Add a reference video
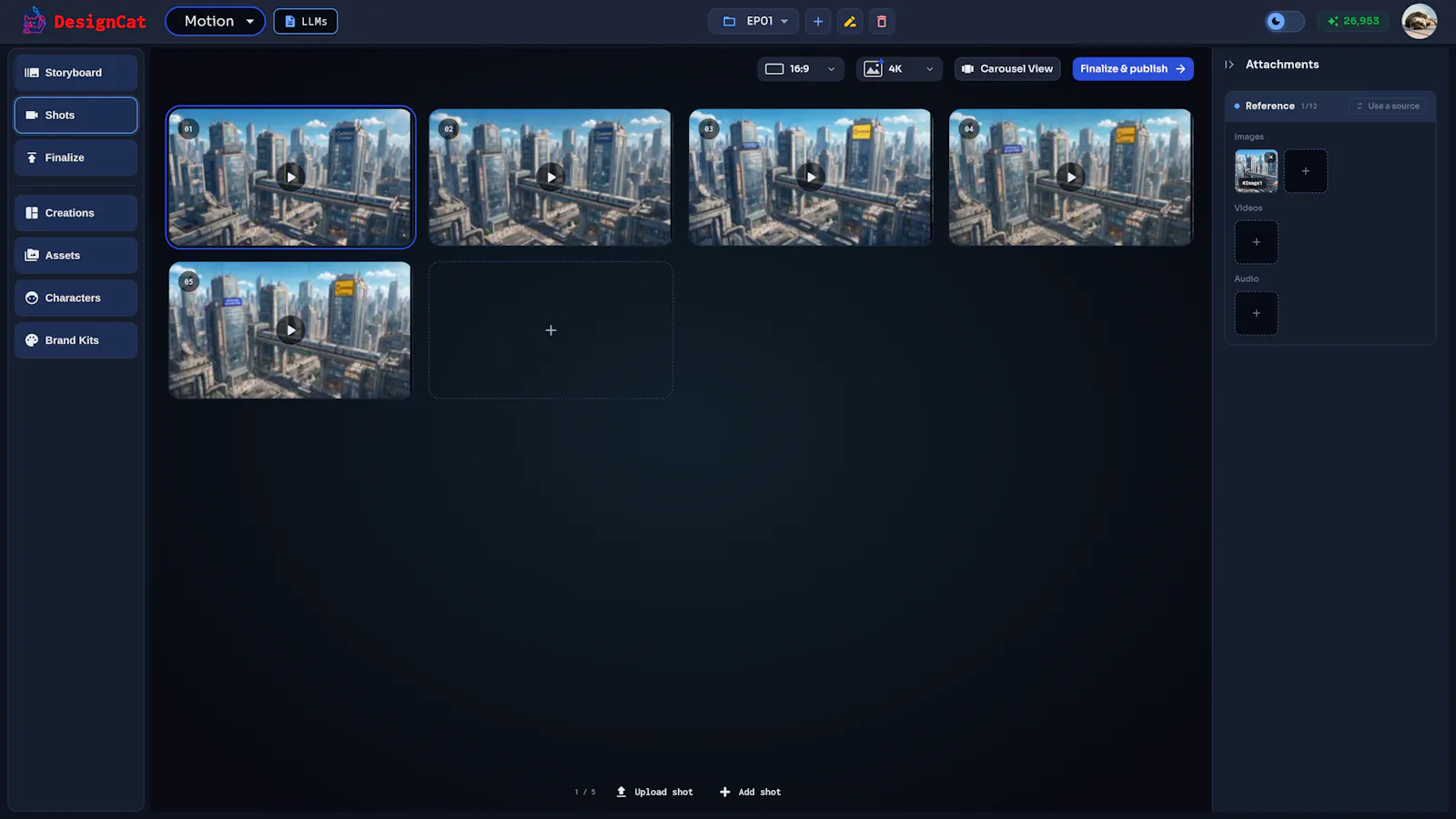Image resolution: width=1456 pixels, height=819 pixels. tap(1256, 242)
